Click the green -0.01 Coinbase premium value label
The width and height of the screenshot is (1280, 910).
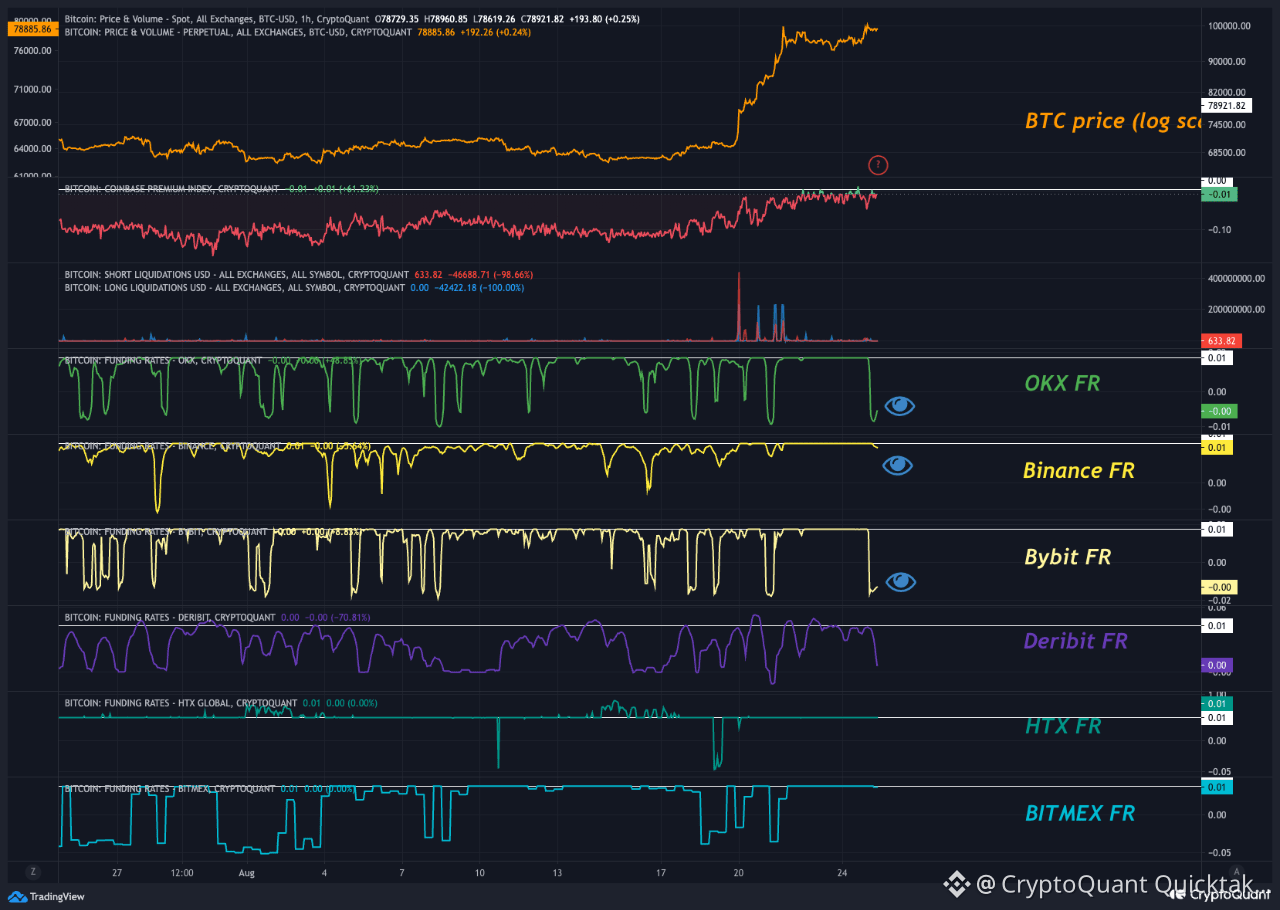1219,194
